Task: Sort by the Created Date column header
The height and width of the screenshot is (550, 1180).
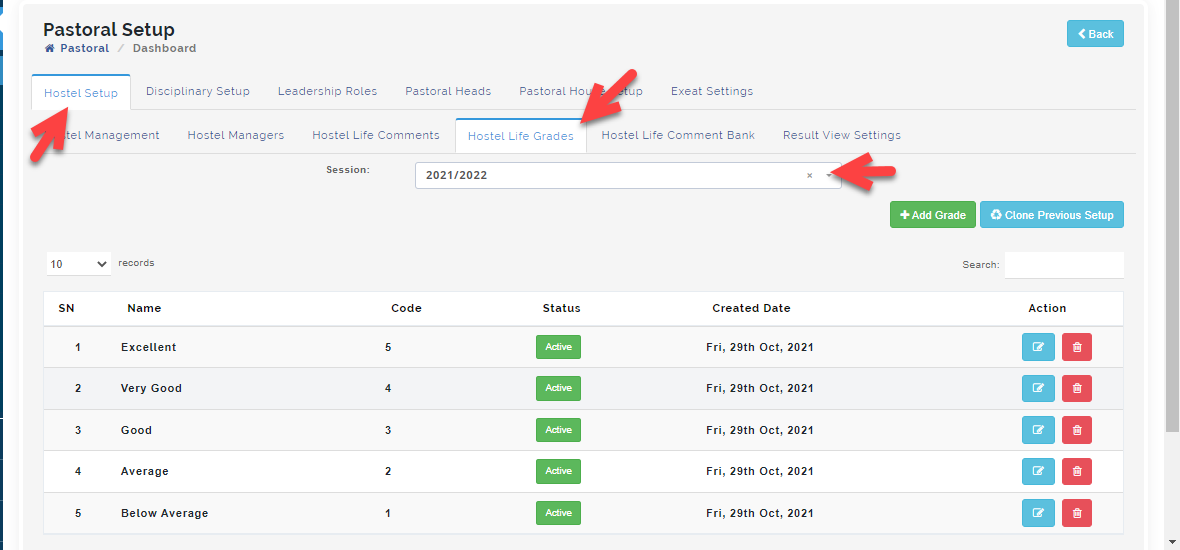Action: click(751, 308)
